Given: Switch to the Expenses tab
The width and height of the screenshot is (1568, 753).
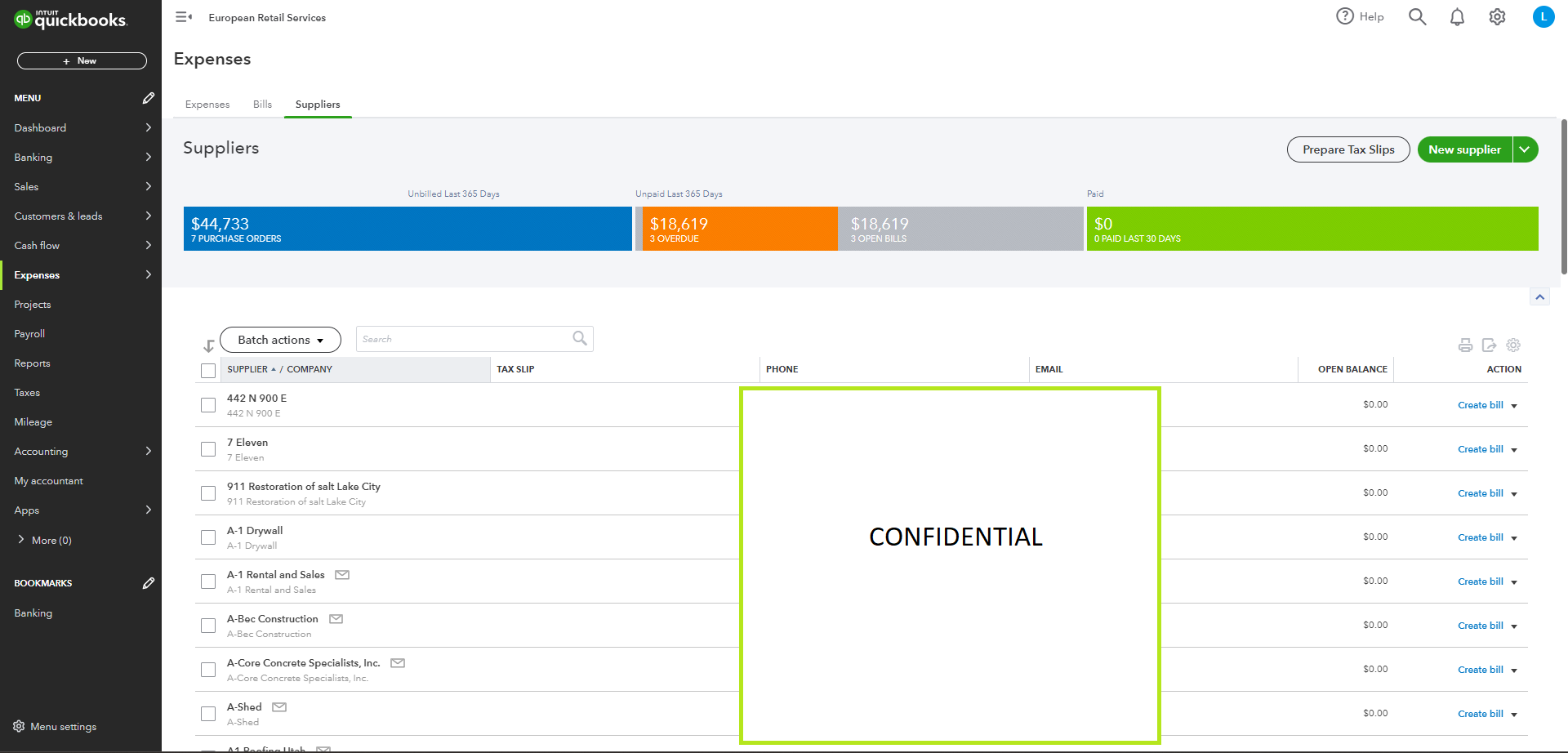Looking at the screenshot, I should coord(207,105).
